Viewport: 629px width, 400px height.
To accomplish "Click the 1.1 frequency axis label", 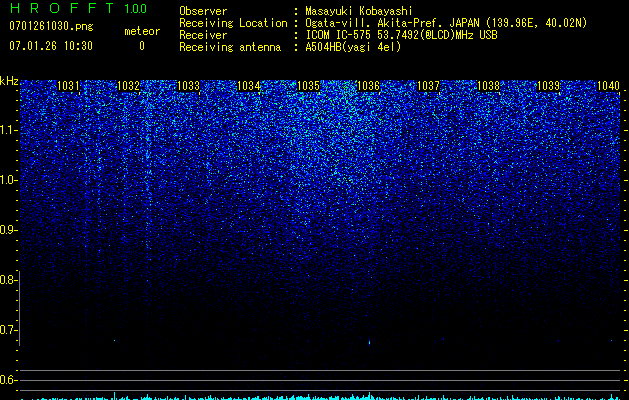I will point(8,130).
